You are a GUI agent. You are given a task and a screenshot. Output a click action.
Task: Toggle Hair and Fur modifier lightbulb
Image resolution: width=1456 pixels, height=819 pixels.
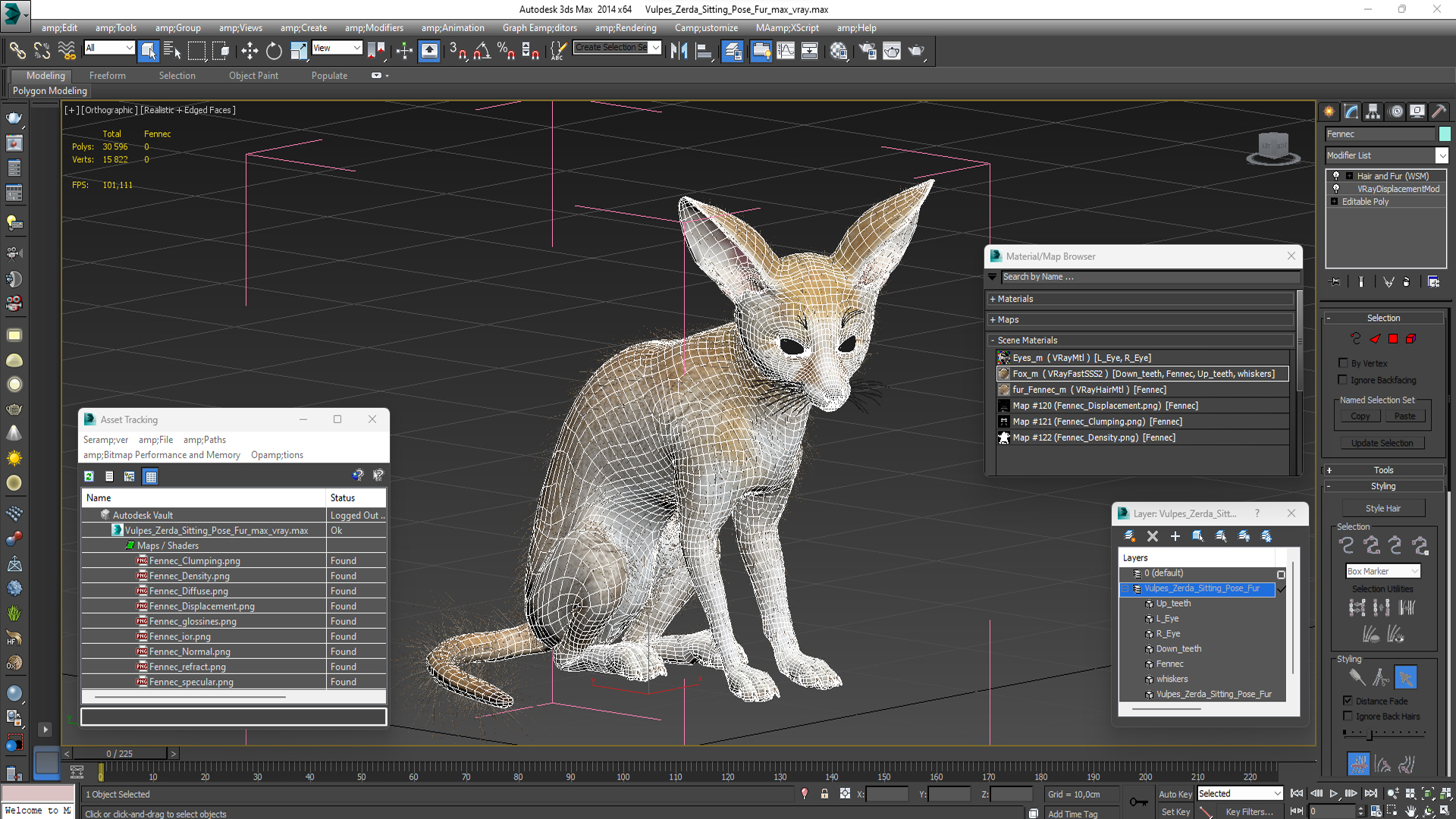[1336, 176]
